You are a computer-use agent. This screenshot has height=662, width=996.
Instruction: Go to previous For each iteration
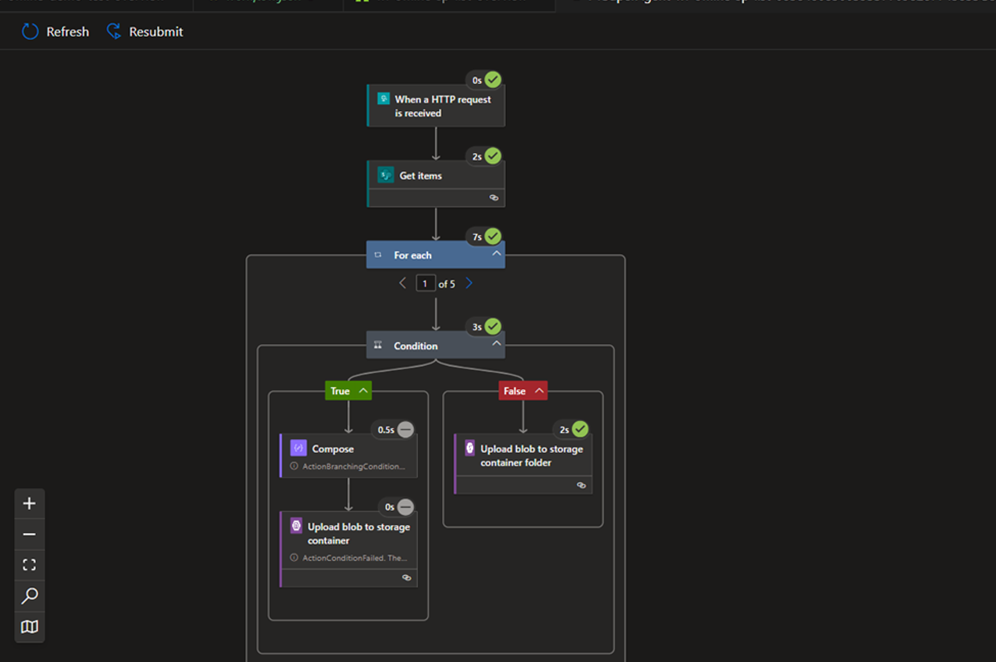(x=402, y=283)
